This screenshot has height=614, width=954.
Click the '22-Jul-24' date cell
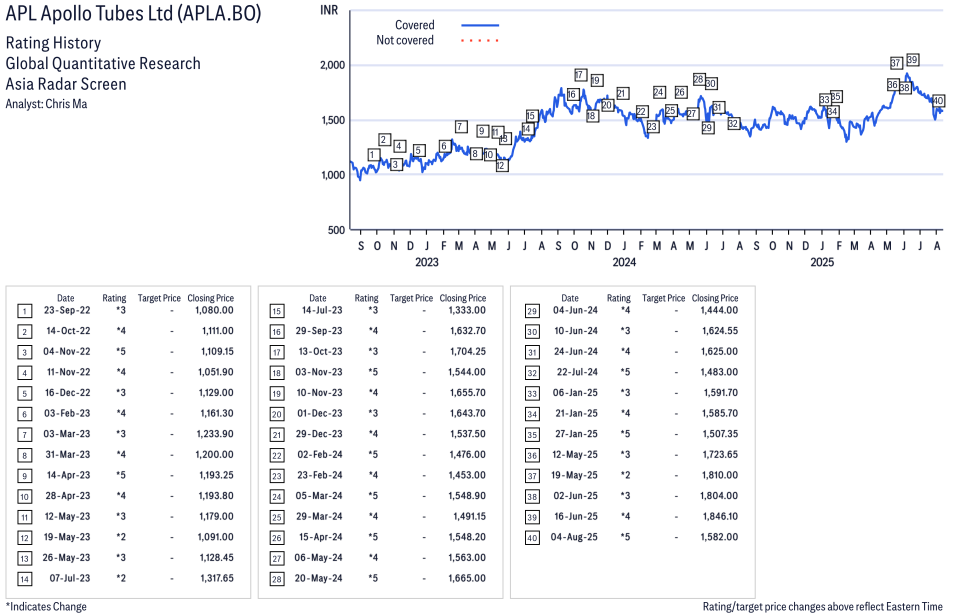coord(577,372)
